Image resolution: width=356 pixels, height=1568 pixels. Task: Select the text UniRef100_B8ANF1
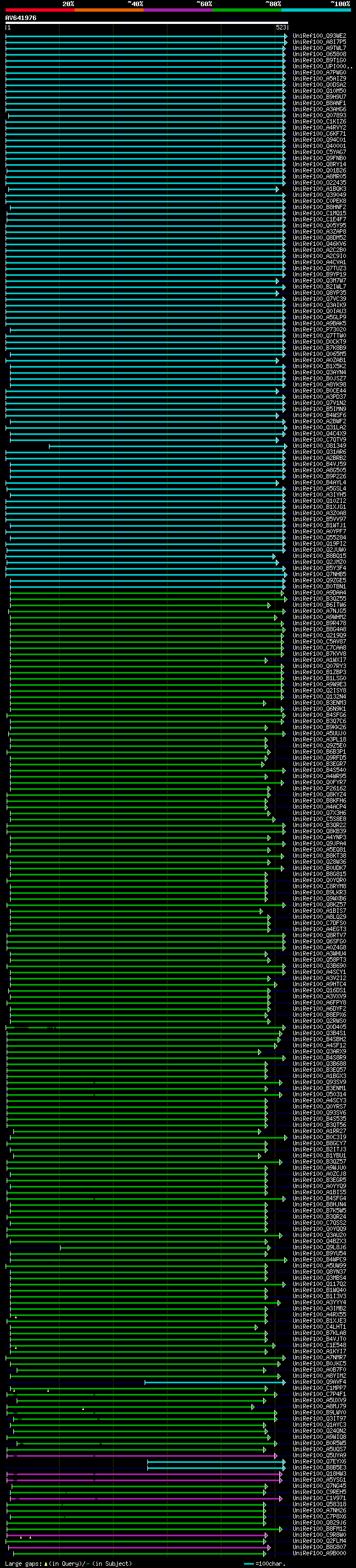(x=319, y=103)
